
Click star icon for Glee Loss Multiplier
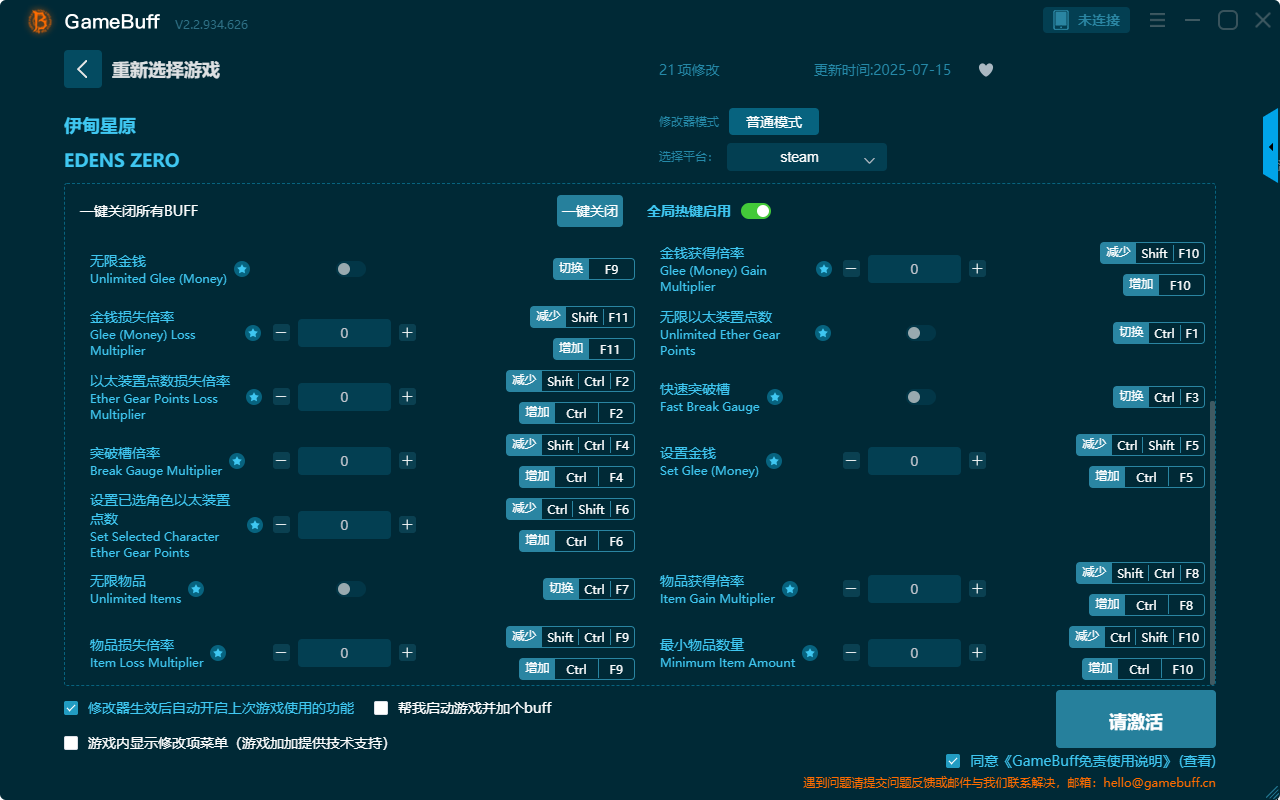click(x=254, y=333)
